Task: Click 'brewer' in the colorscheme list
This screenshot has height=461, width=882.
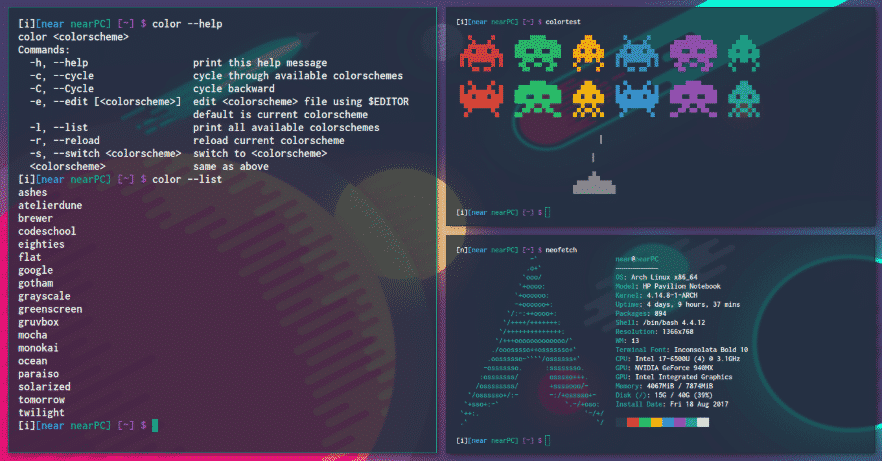Action: 35,218
